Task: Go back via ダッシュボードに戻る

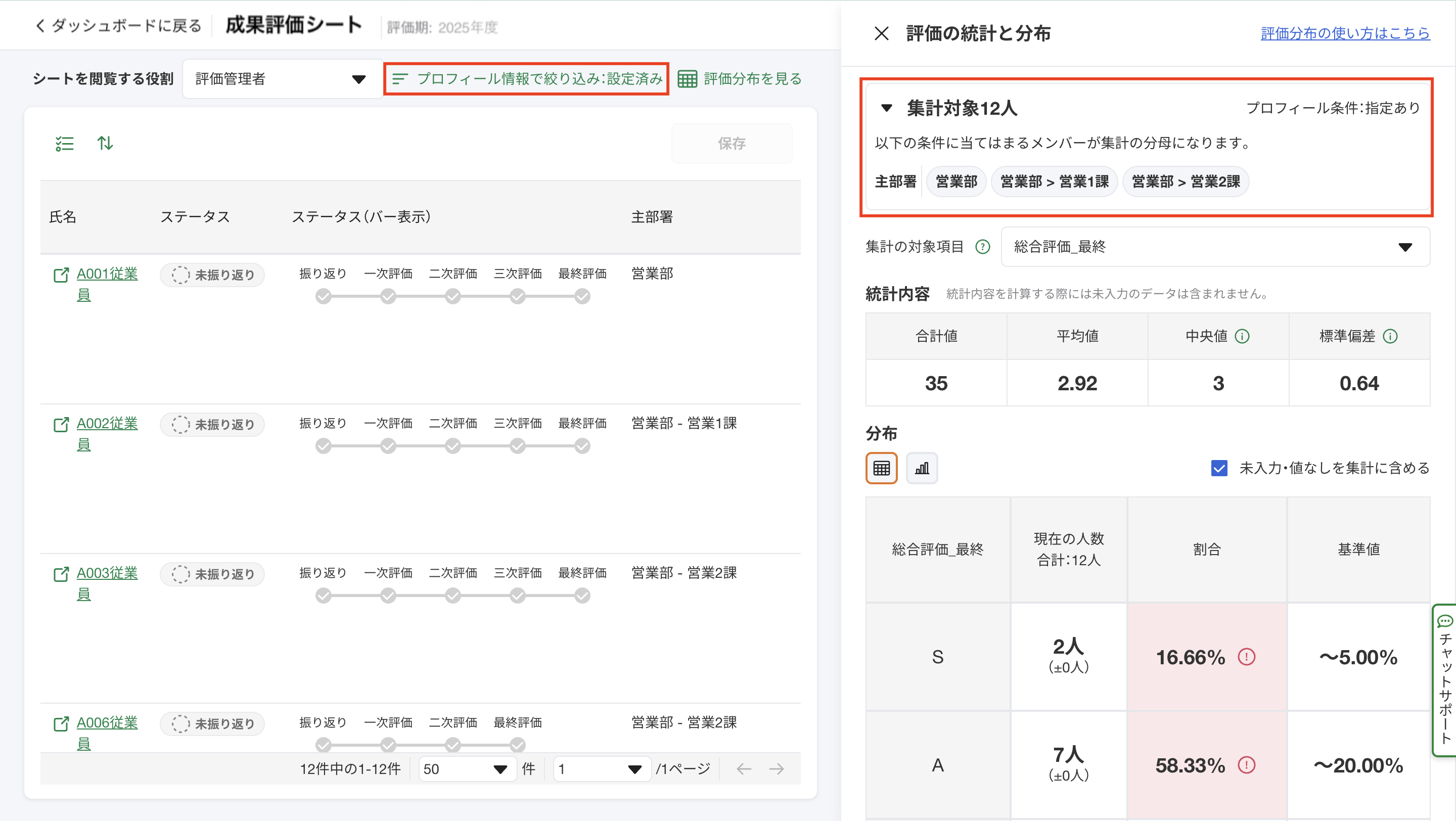Action: [118, 26]
